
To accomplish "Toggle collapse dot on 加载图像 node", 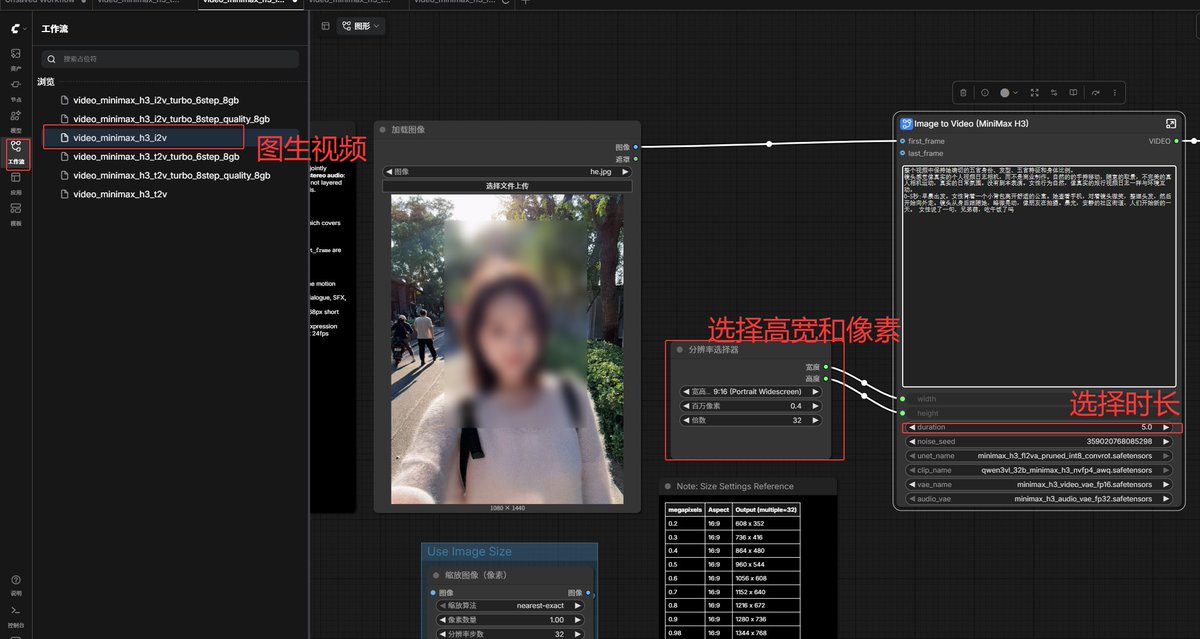I will click(x=382, y=130).
